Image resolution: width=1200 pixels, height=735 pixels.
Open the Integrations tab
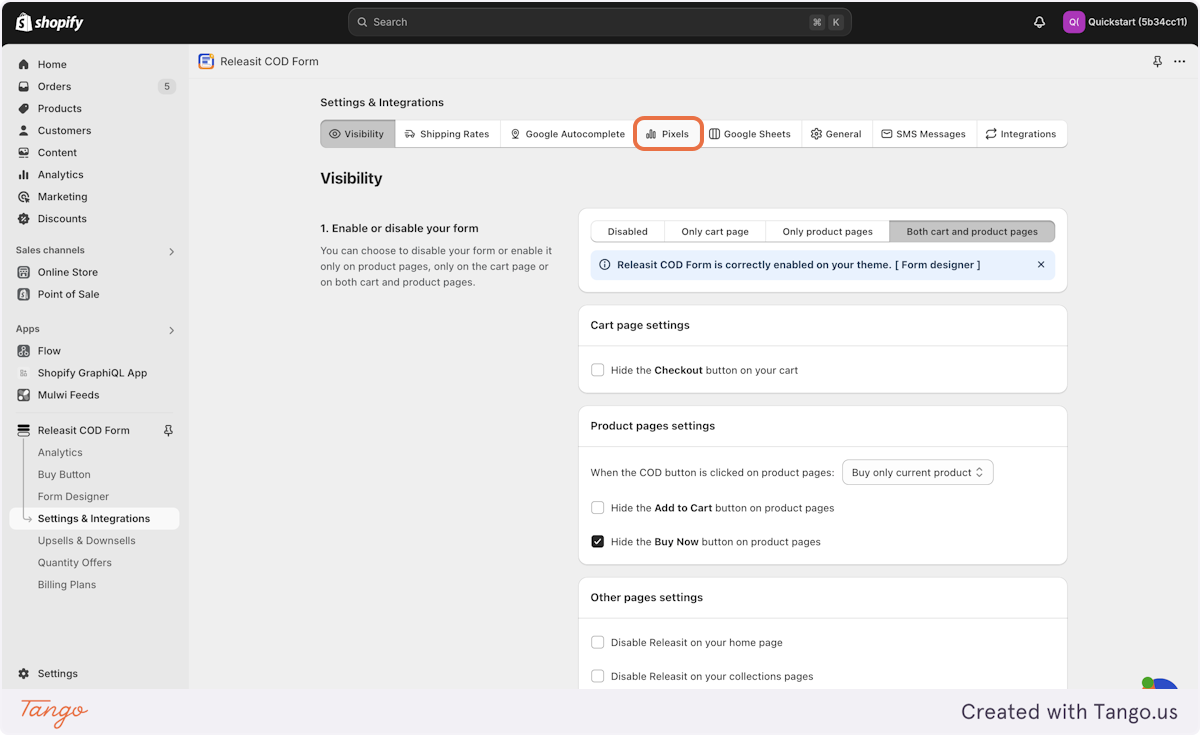click(x=1021, y=134)
